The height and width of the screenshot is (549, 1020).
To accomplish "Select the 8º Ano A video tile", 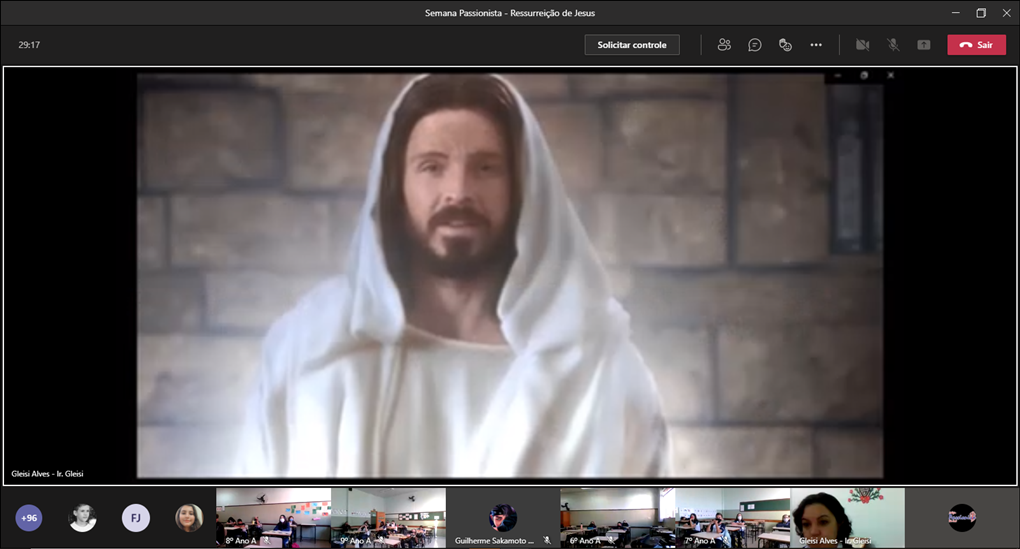I will click(x=273, y=518).
